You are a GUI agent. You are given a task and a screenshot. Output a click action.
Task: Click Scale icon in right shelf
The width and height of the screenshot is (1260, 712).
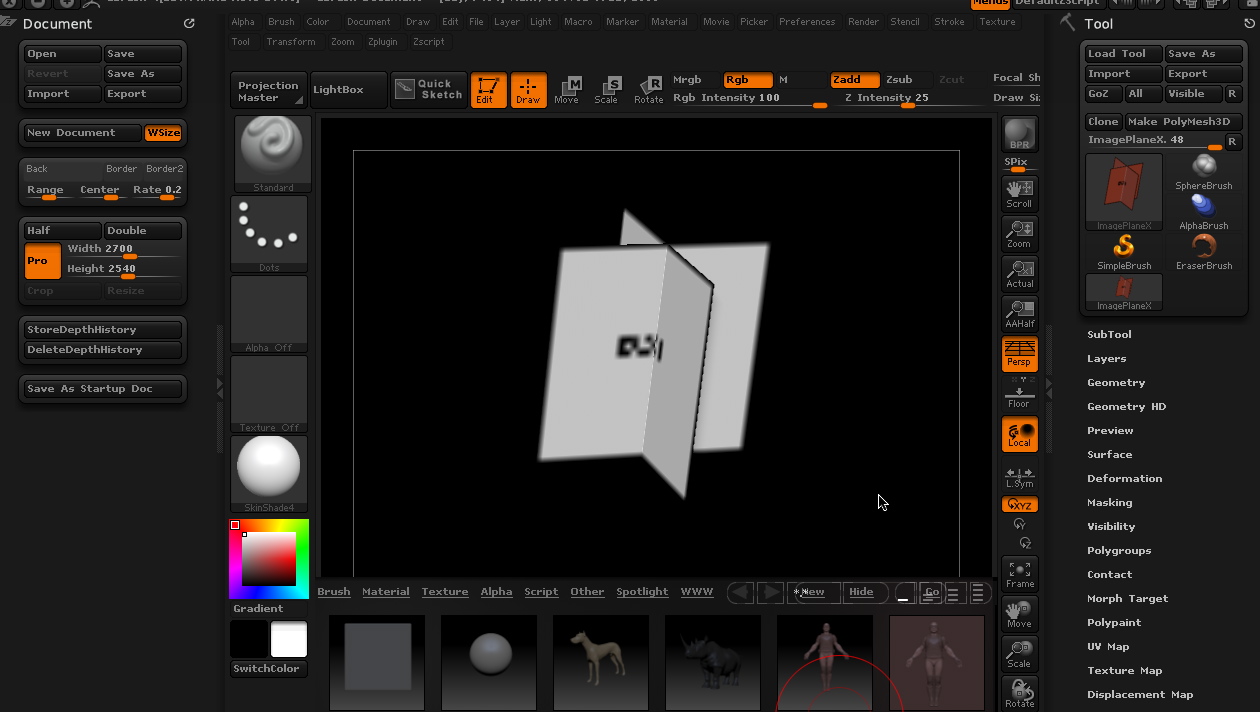coord(1019,653)
